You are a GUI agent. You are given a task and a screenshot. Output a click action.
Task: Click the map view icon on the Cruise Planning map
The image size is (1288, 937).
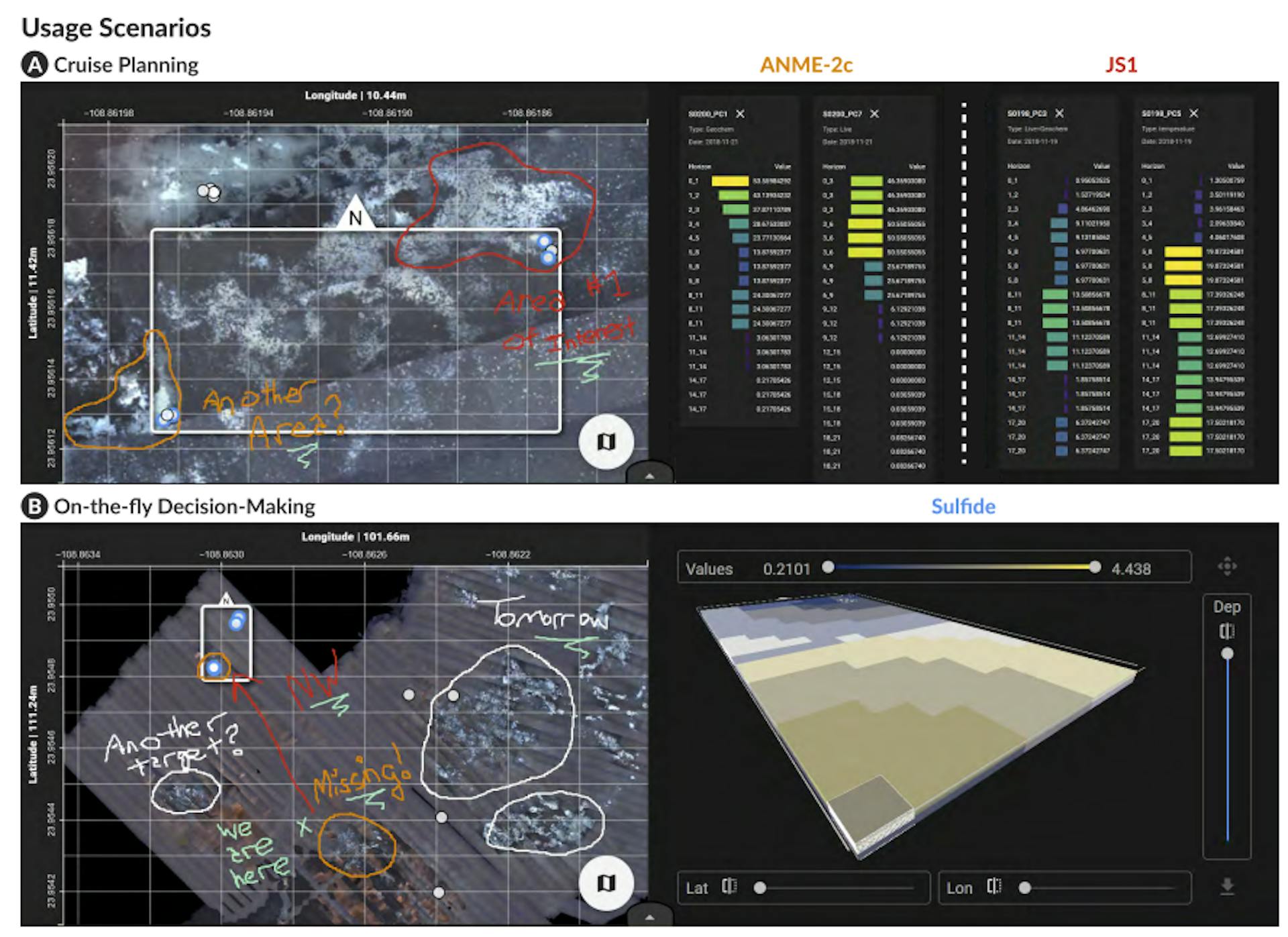(x=607, y=442)
